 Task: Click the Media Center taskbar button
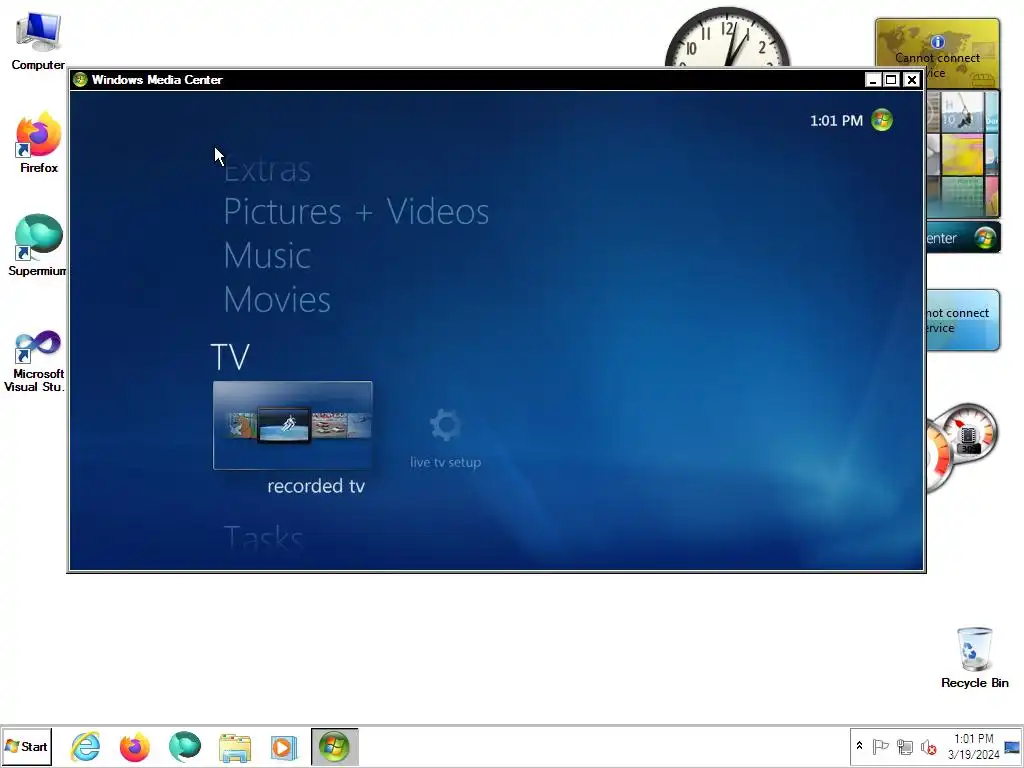pos(334,746)
